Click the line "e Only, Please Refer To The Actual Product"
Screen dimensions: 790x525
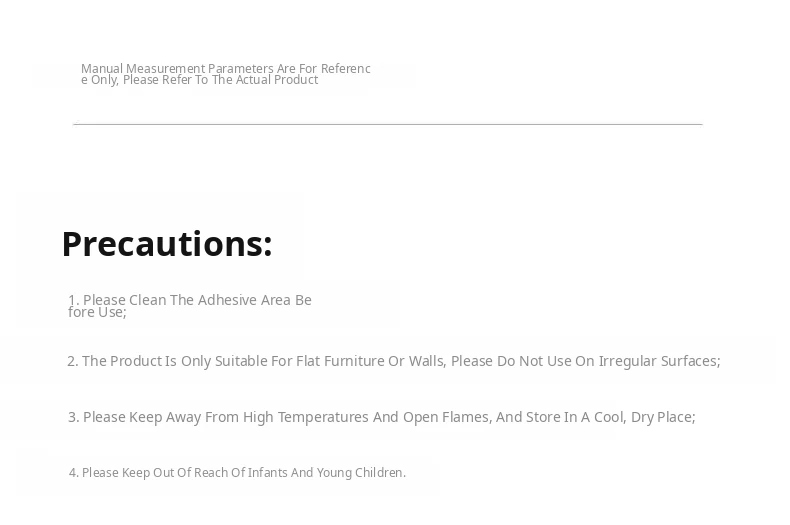point(200,80)
